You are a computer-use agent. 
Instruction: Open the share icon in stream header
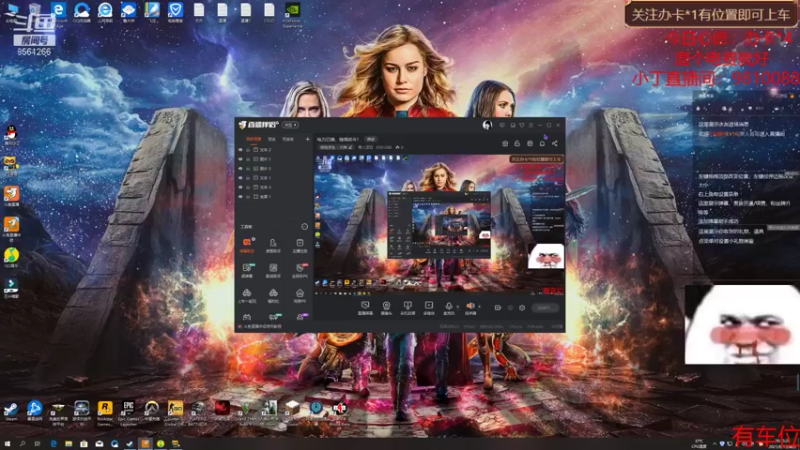click(x=555, y=143)
